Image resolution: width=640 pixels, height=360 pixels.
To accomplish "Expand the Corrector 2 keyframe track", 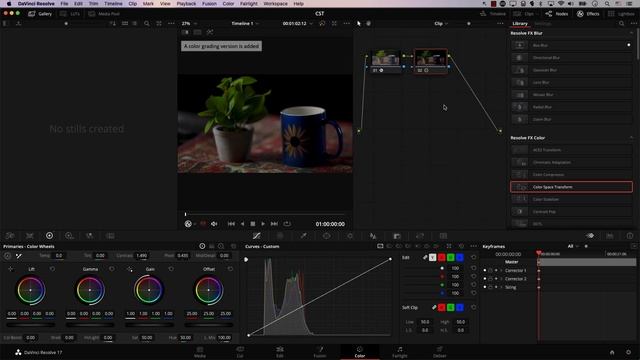I will 501,279.
